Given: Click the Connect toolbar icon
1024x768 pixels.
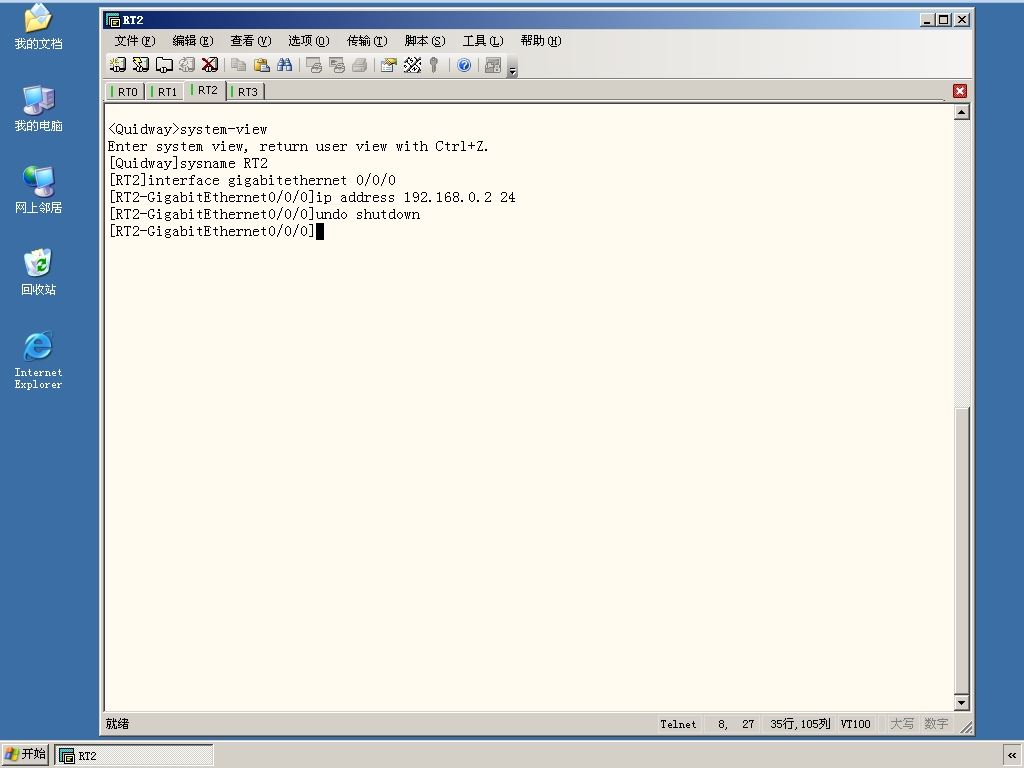Looking at the screenshot, I should pyautogui.click(x=118, y=65).
